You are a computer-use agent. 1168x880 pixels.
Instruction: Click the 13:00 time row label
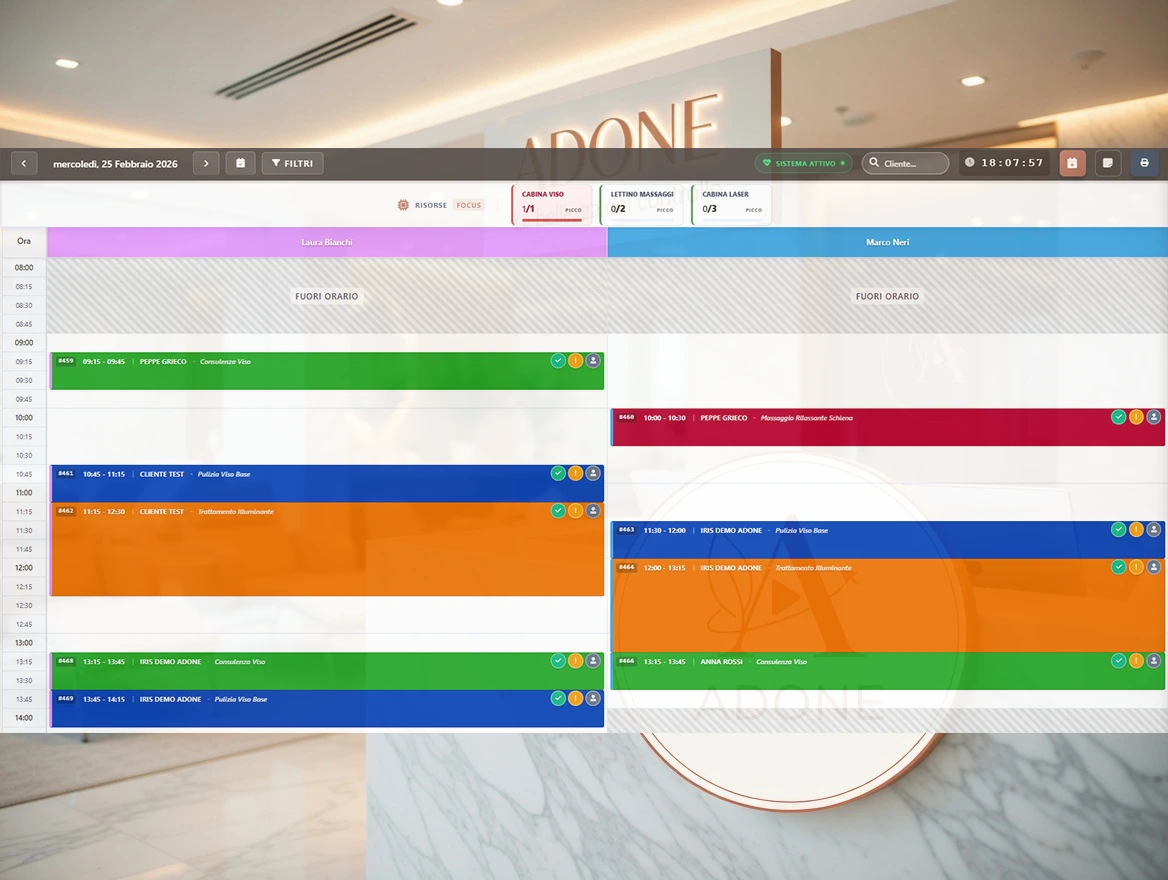(24, 643)
